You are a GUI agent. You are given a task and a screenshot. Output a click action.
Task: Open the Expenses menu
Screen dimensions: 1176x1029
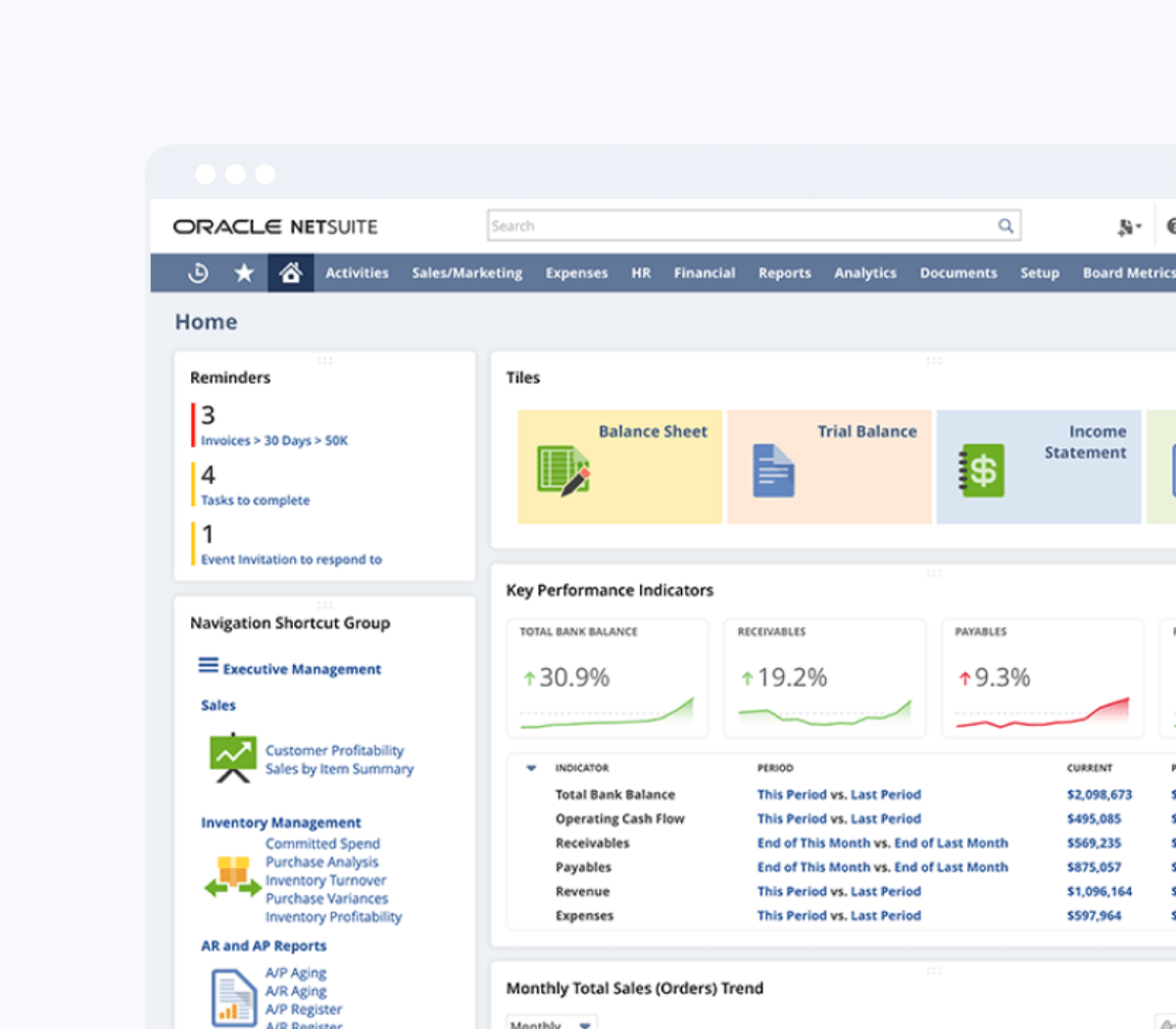(576, 273)
